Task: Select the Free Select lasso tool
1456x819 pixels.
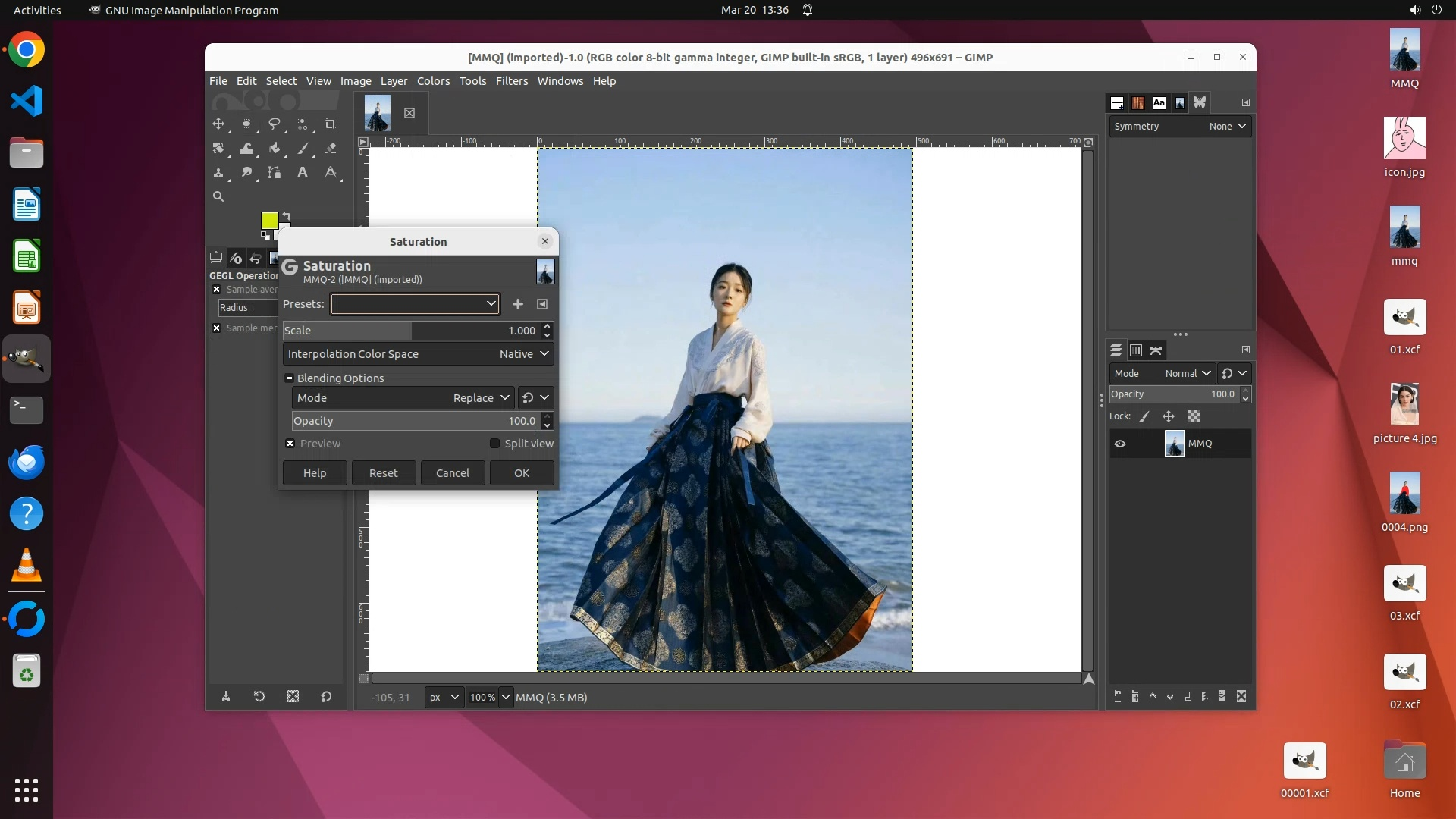Action: (275, 124)
